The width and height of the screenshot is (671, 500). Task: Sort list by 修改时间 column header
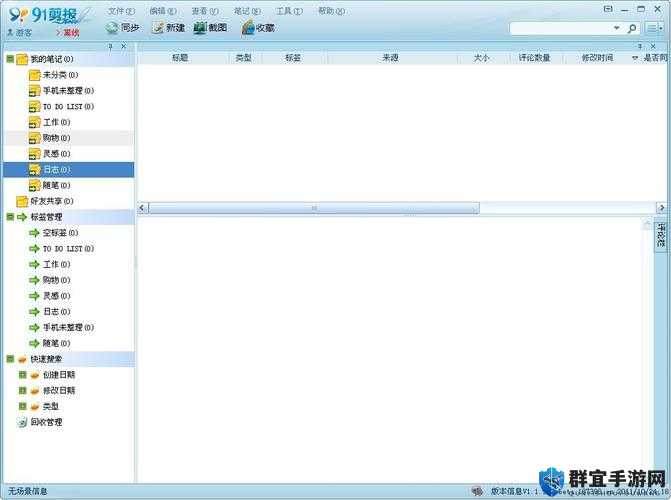(x=597, y=58)
